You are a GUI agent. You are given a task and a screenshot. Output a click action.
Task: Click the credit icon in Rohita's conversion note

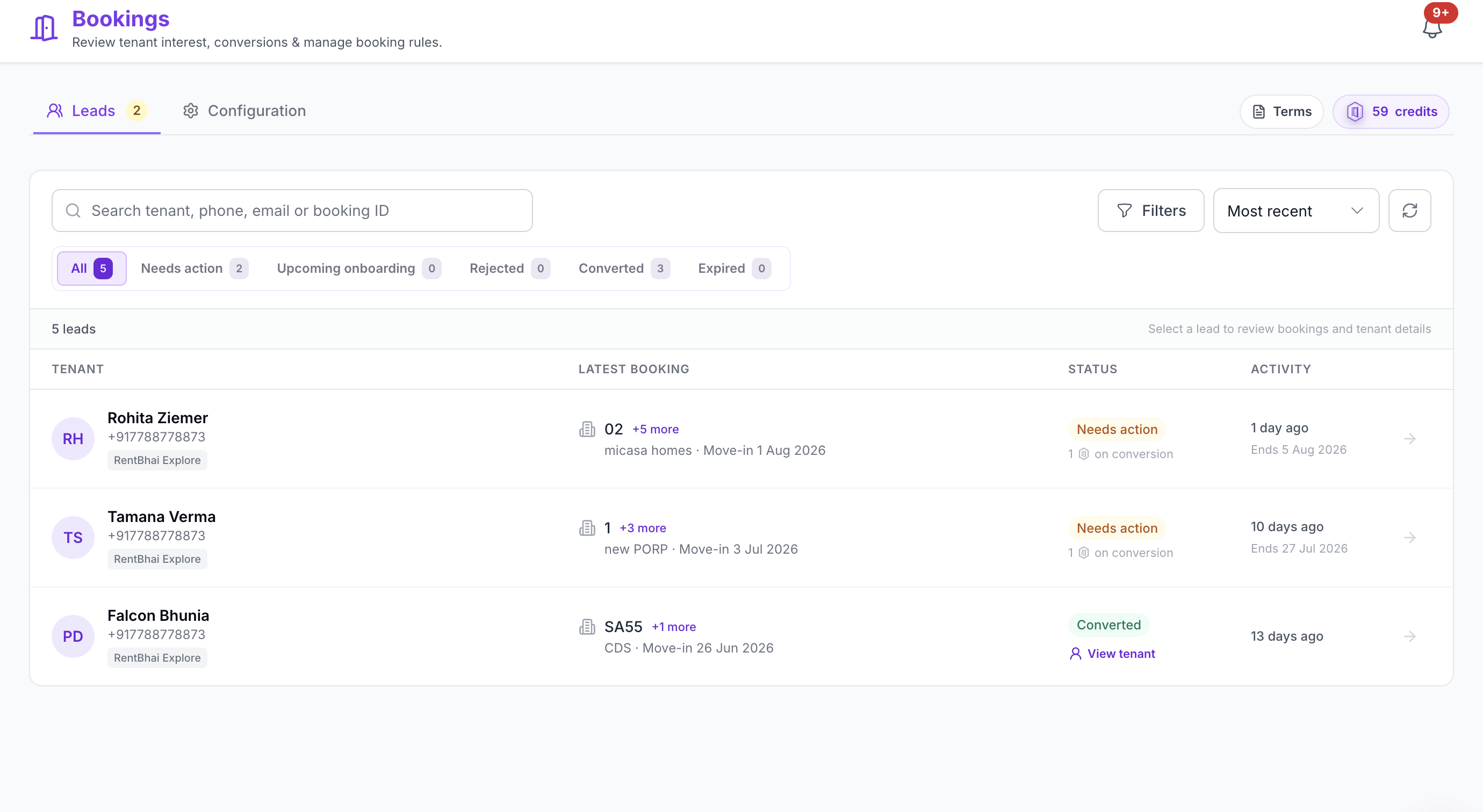tap(1083, 454)
